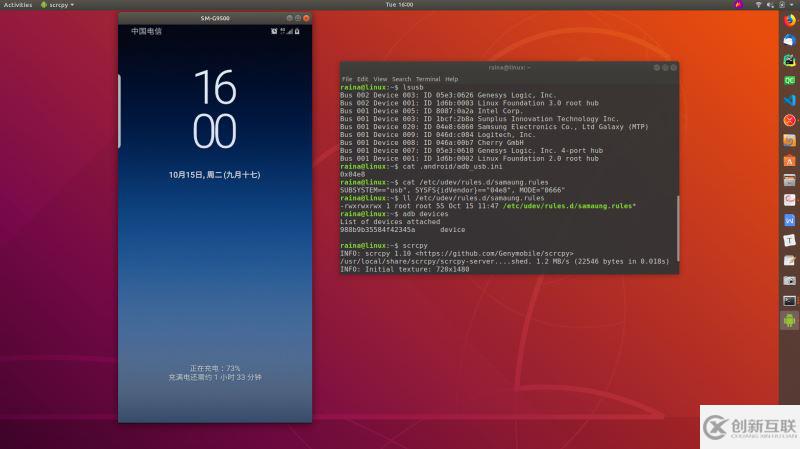Open the Terminal icon in the dock
The image size is (800, 449).
pos(789,300)
